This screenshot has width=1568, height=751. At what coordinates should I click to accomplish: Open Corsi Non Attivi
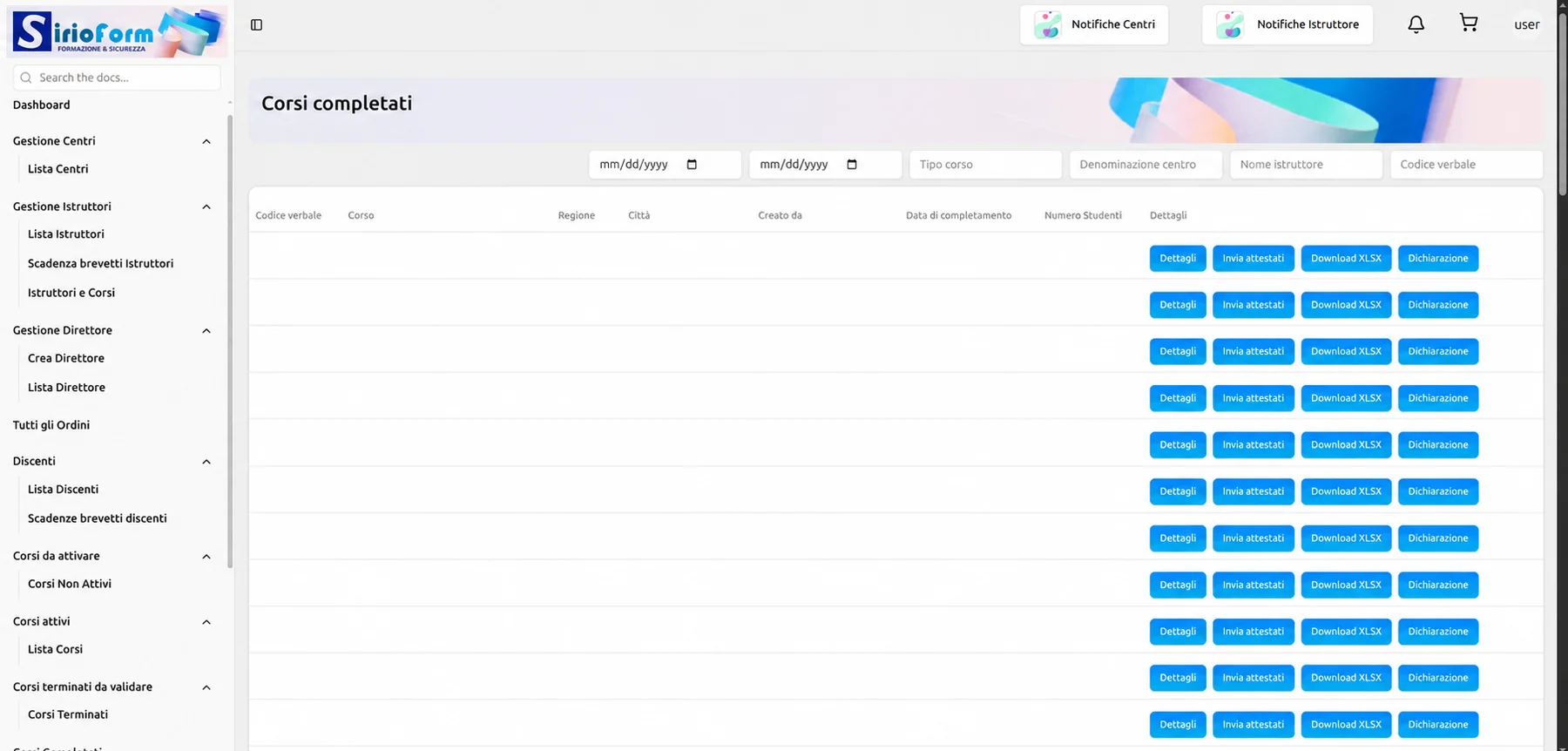[70, 584]
